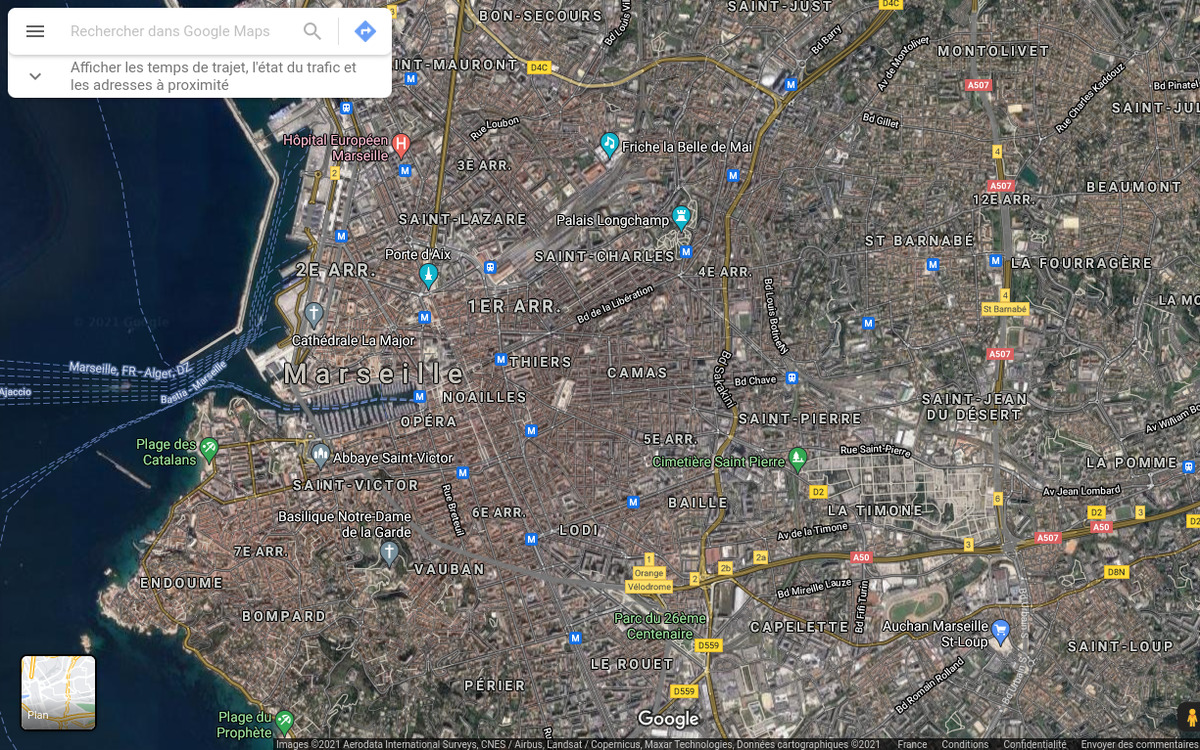Open the directions panel
1200x750 pixels.
[x=364, y=31]
